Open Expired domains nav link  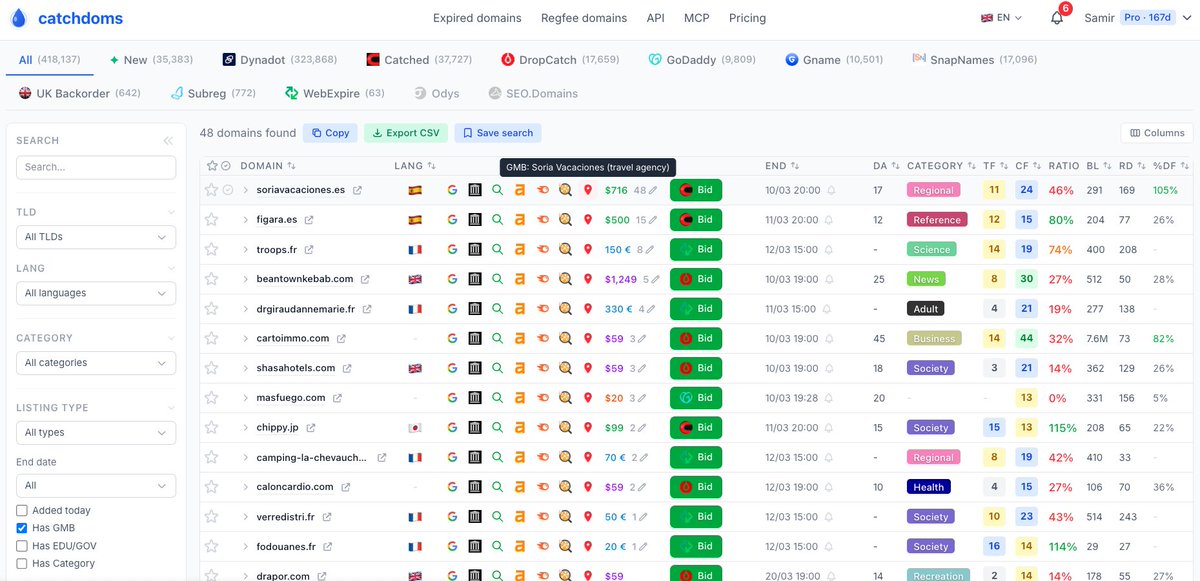pyautogui.click(x=477, y=18)
